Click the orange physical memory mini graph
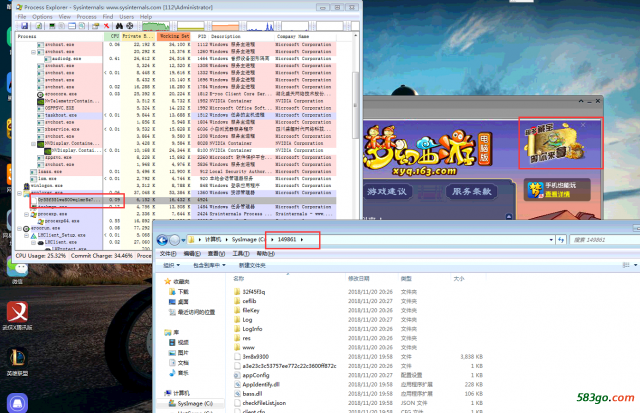 click(x=225, y=26)
